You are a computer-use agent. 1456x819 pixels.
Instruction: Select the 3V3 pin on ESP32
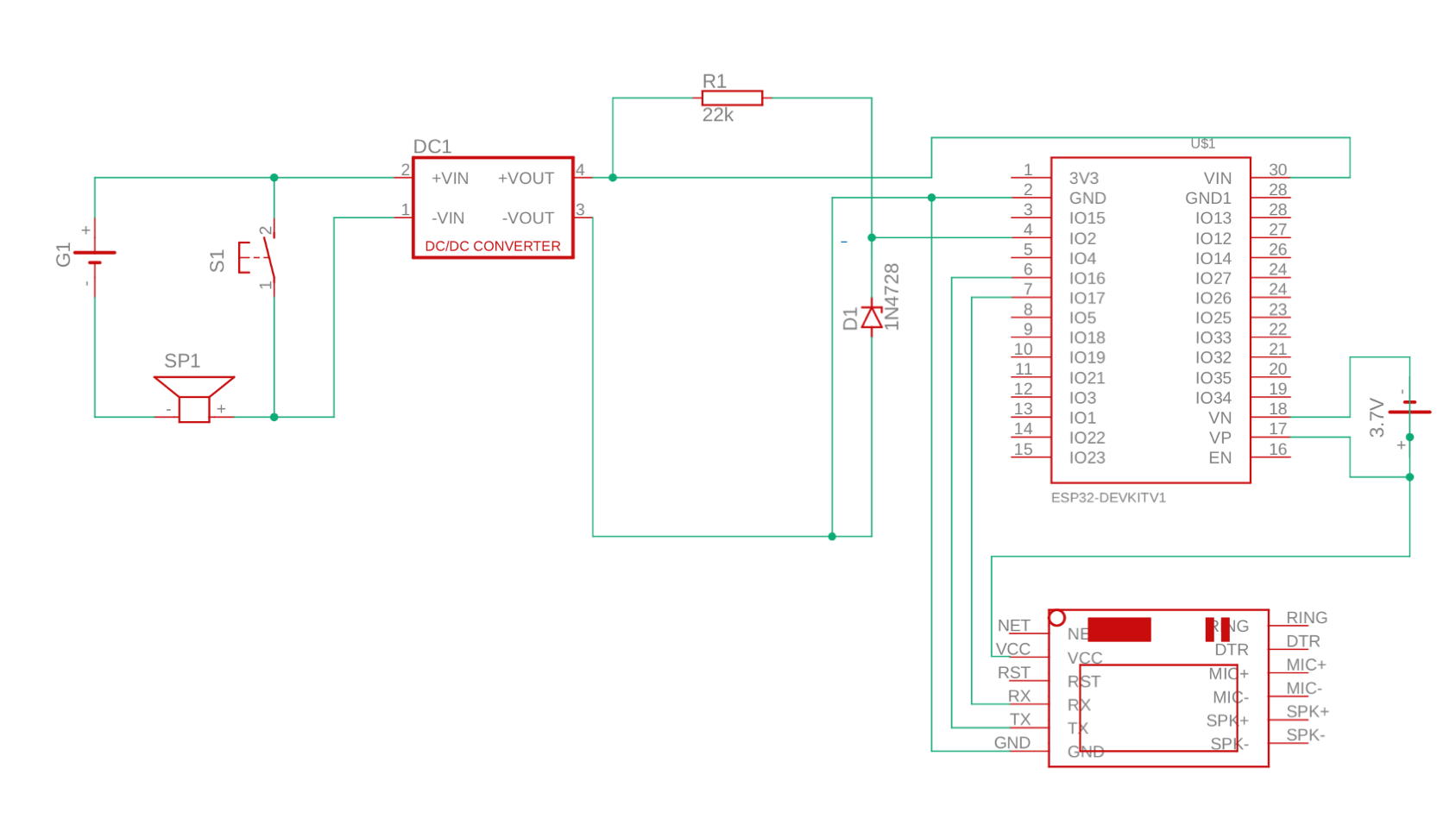1083,179
